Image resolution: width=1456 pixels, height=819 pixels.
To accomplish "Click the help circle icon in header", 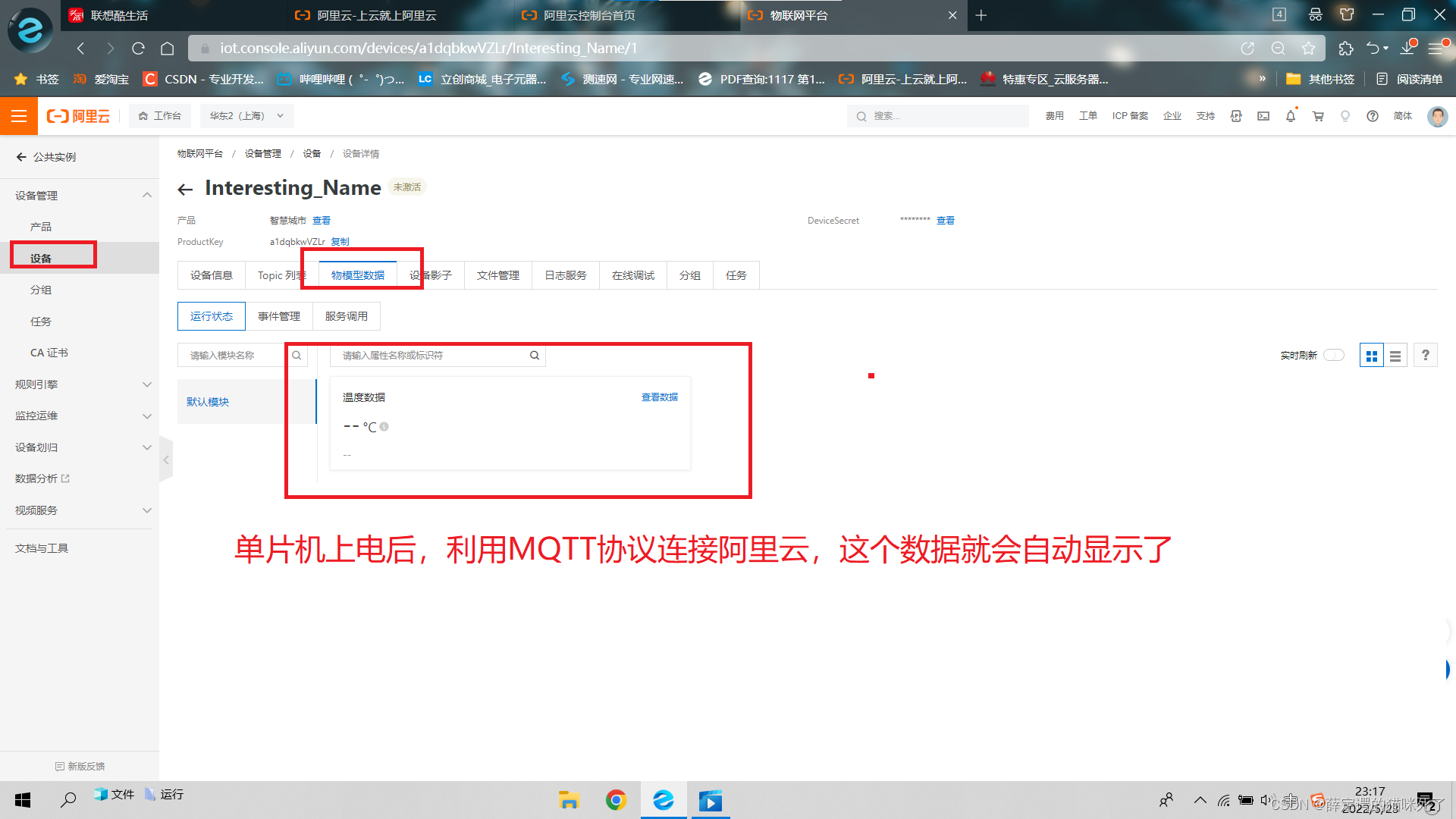I will [x=1373, y=116].
